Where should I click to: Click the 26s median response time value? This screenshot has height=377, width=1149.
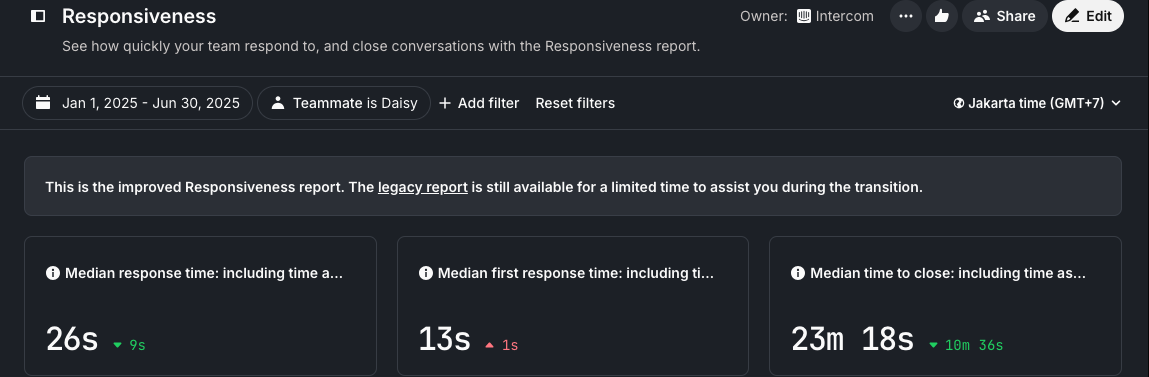[x=72, y=340]
